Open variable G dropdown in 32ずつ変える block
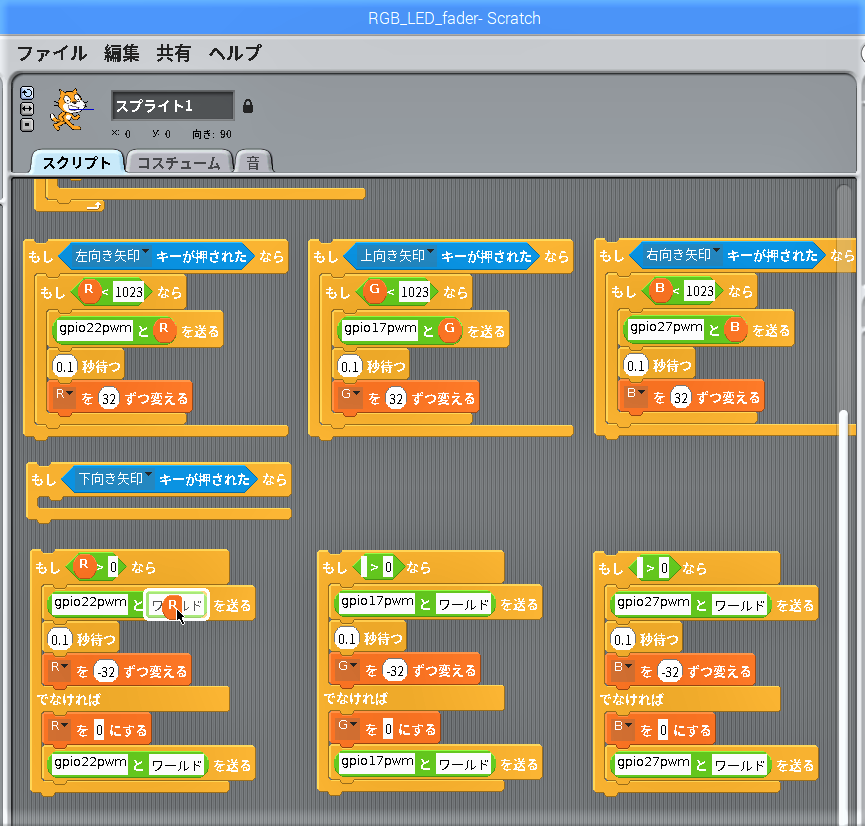Viewport: 865px width, 826px height. coord(350,395)
